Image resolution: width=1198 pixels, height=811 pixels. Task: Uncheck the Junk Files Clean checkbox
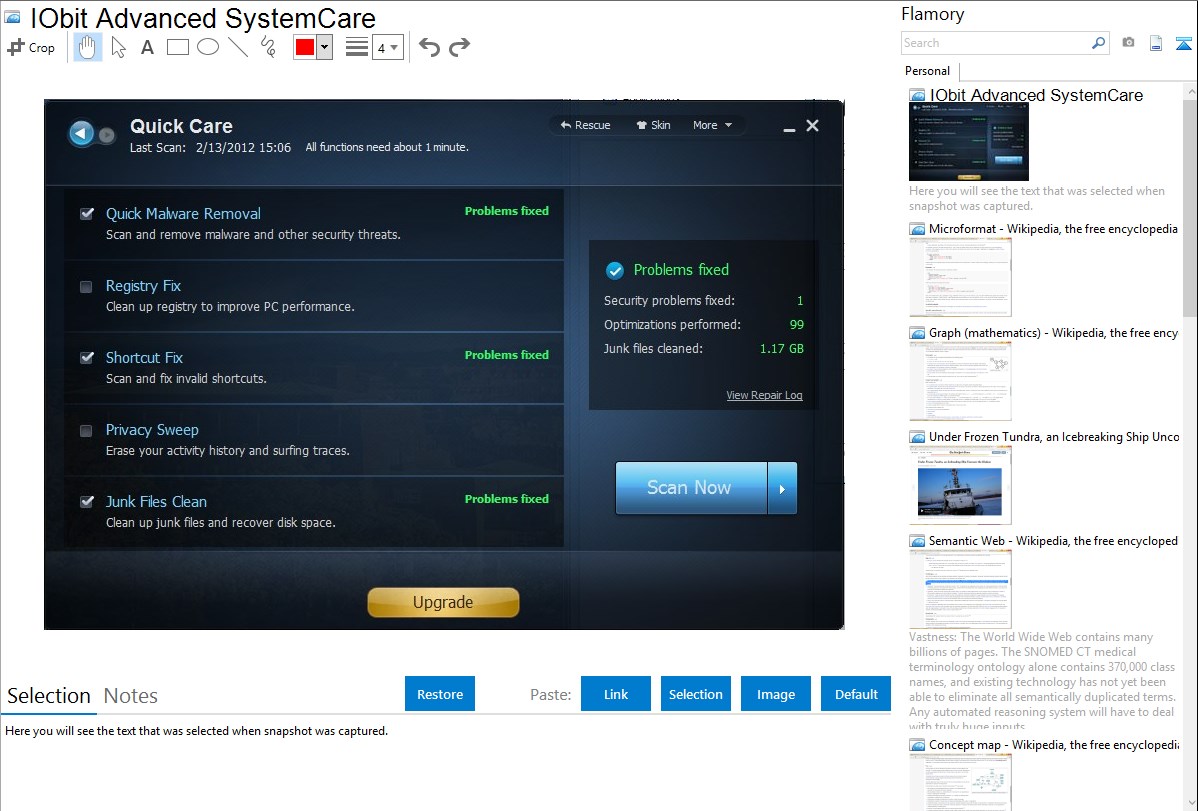pos(86,502)
